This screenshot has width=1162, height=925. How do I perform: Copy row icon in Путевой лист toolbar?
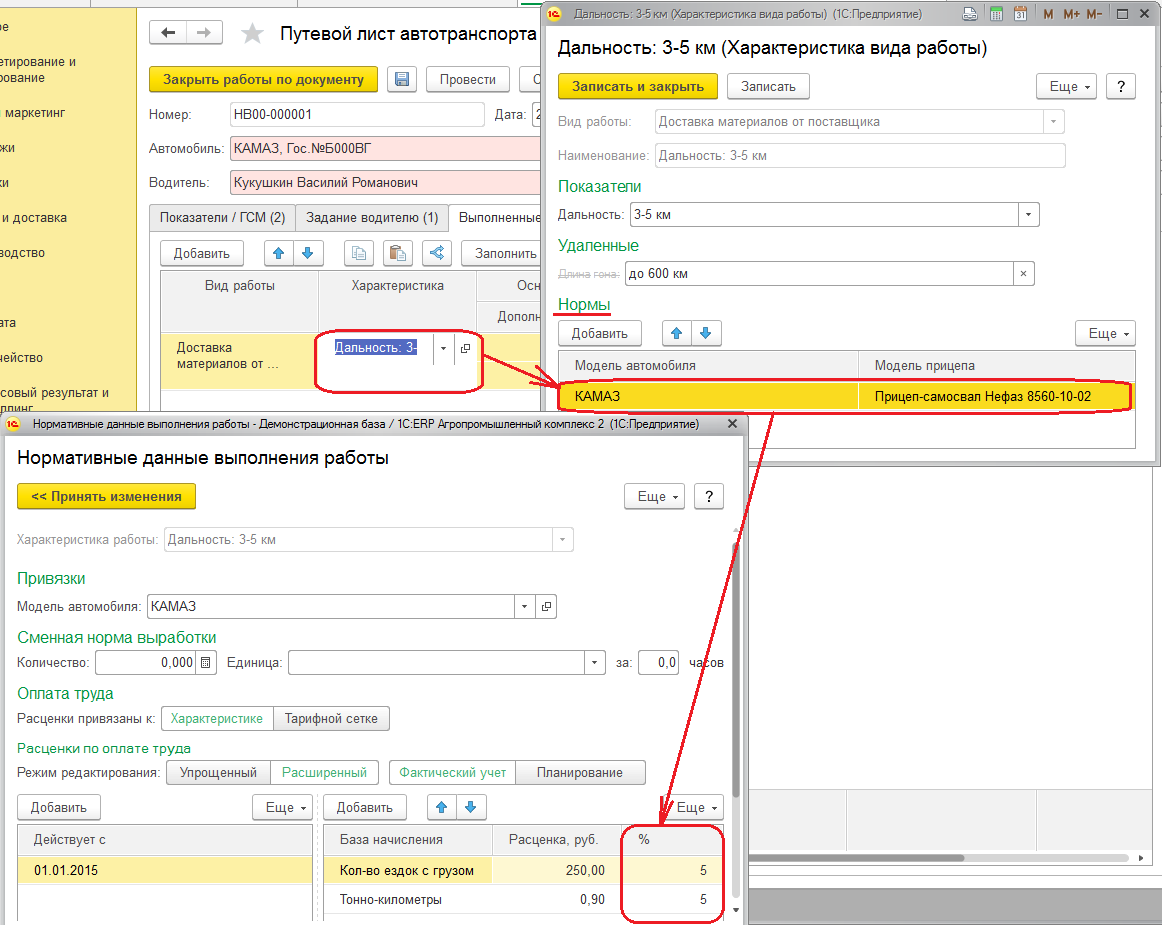[359, 253]
